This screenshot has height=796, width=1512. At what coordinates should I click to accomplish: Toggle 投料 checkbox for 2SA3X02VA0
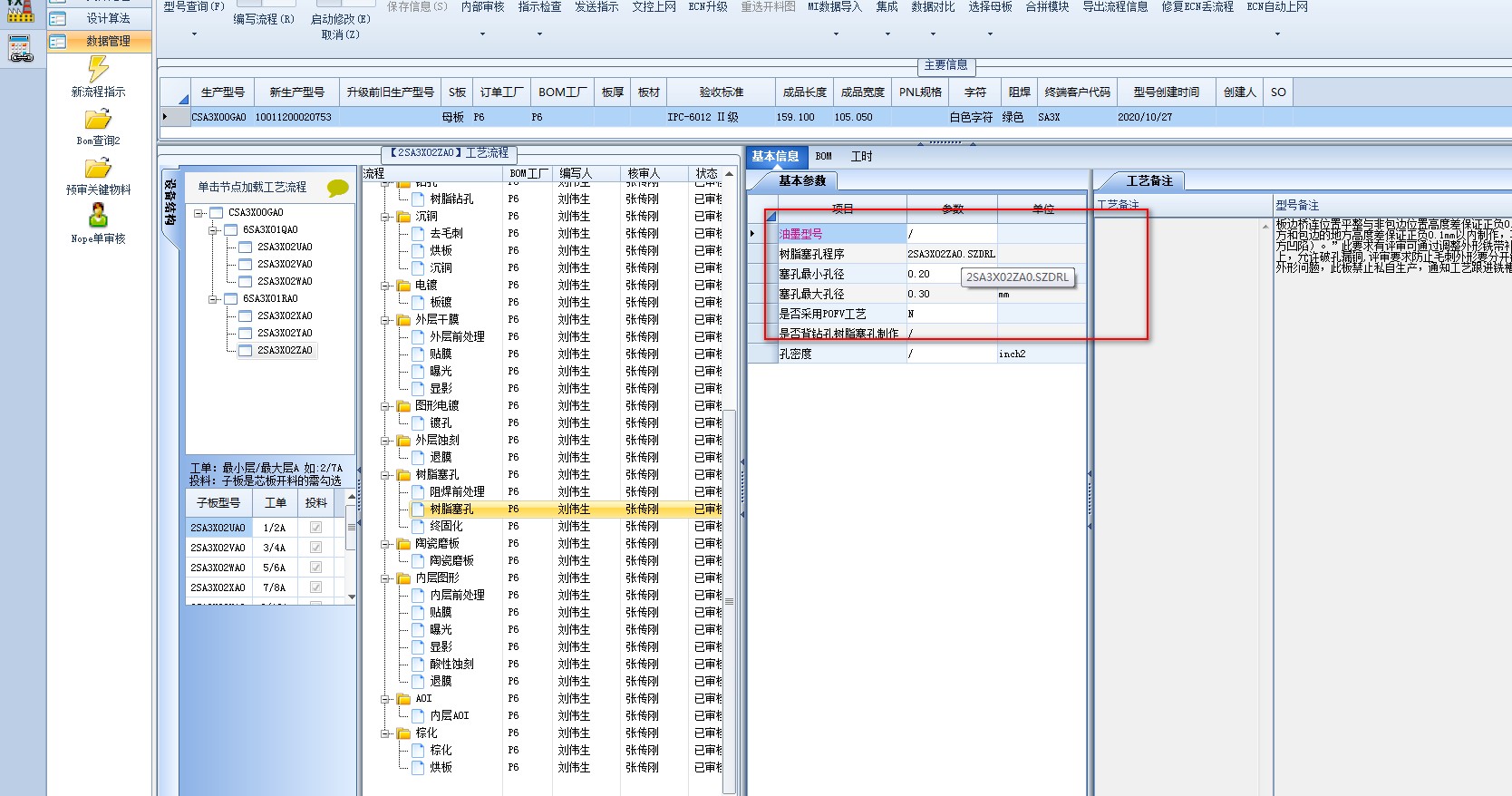(315, 548)
